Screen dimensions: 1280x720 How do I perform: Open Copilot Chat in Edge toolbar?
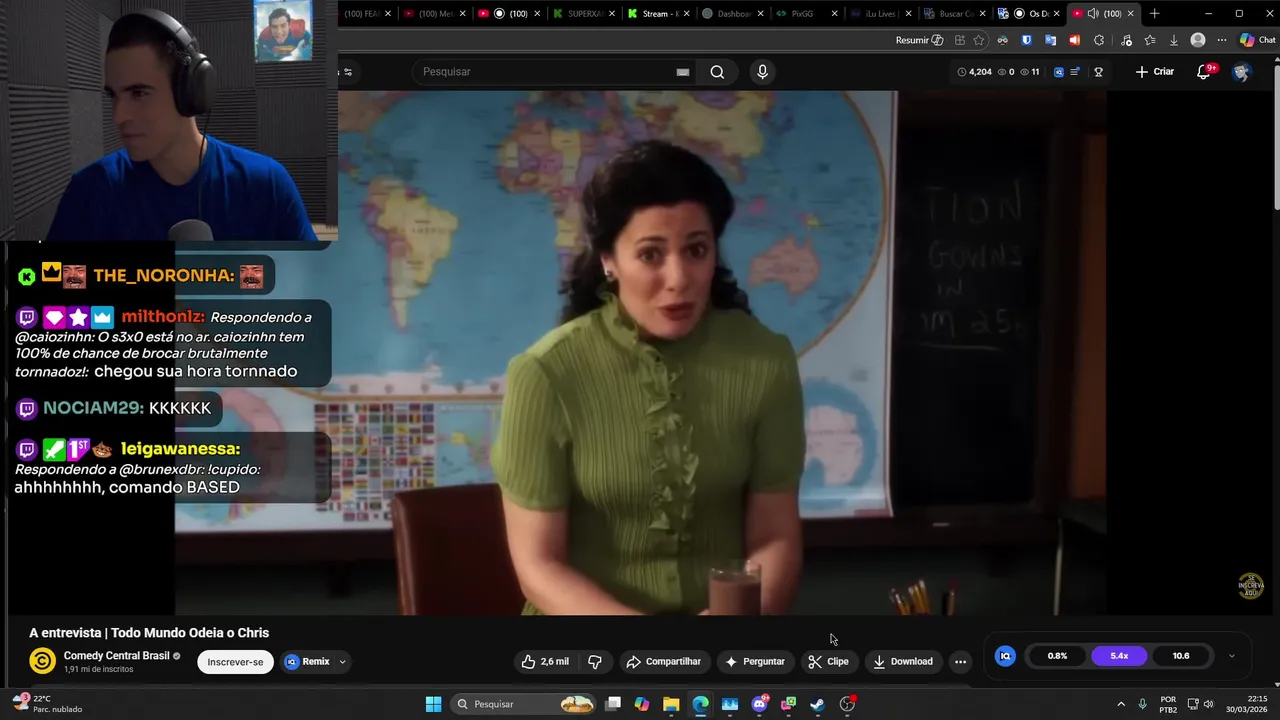tap(1258, 40)
